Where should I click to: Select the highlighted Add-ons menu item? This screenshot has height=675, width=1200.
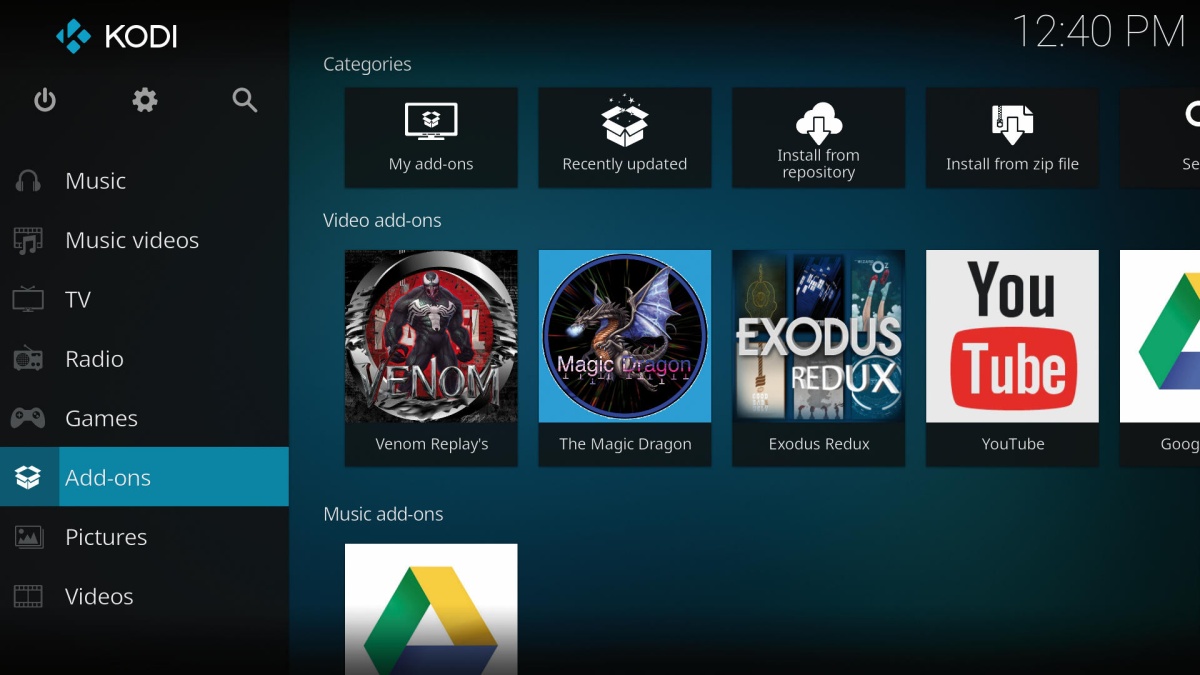(x=144, y=477)
